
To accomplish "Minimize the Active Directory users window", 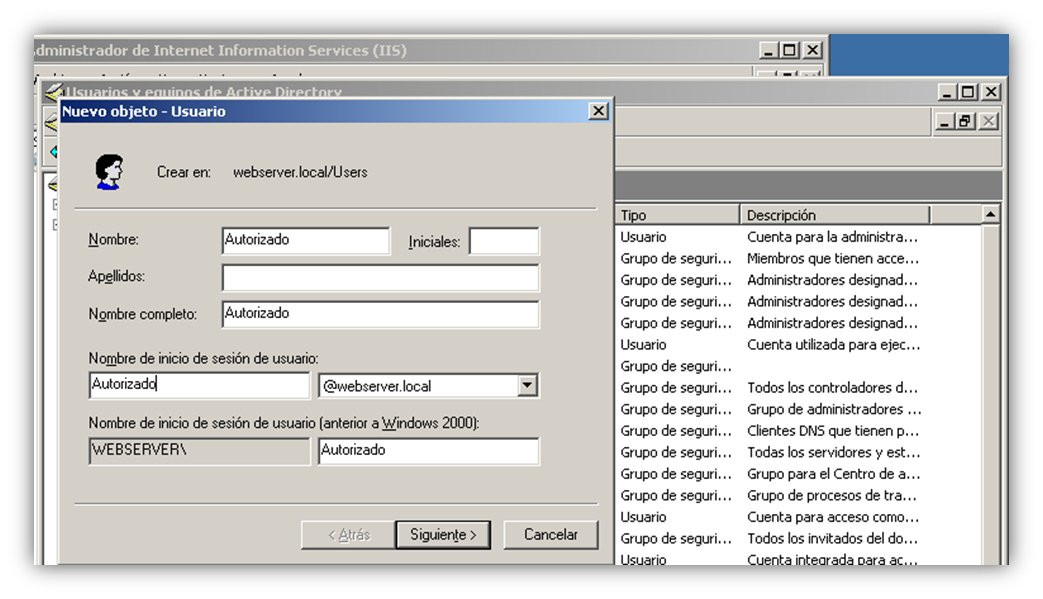I will point(946,92).
